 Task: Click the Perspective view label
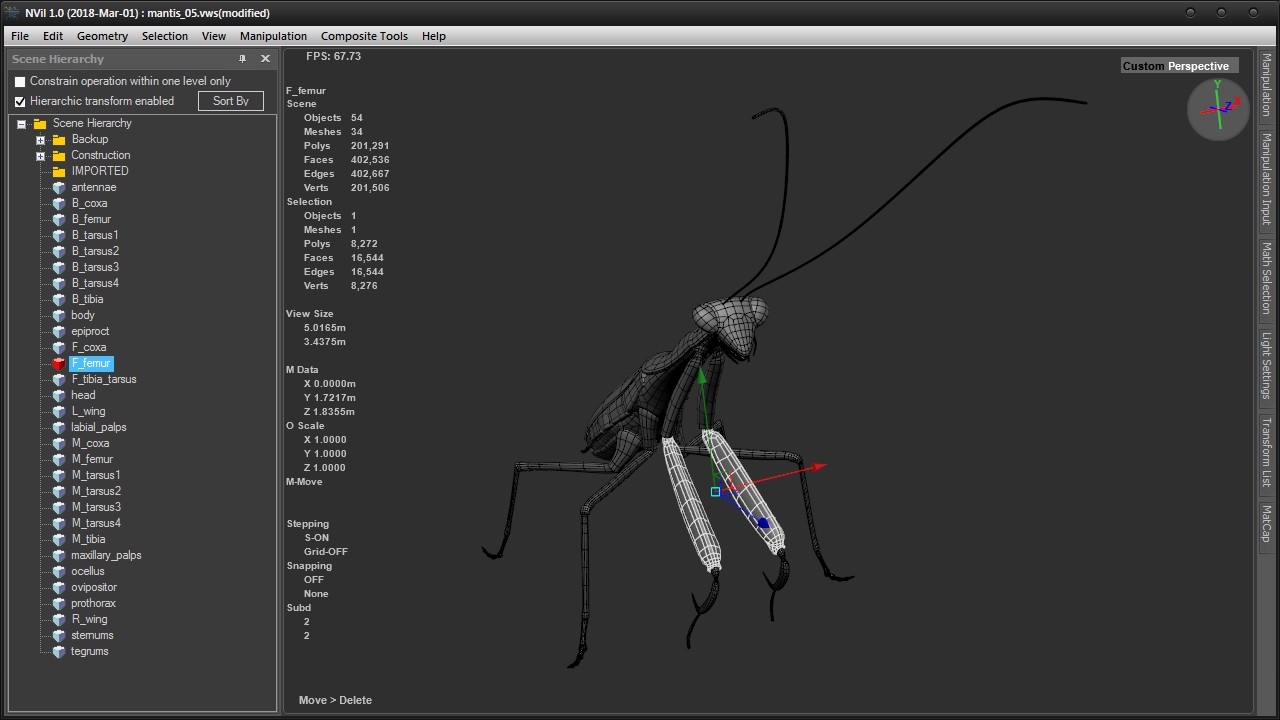(1198, 66)
